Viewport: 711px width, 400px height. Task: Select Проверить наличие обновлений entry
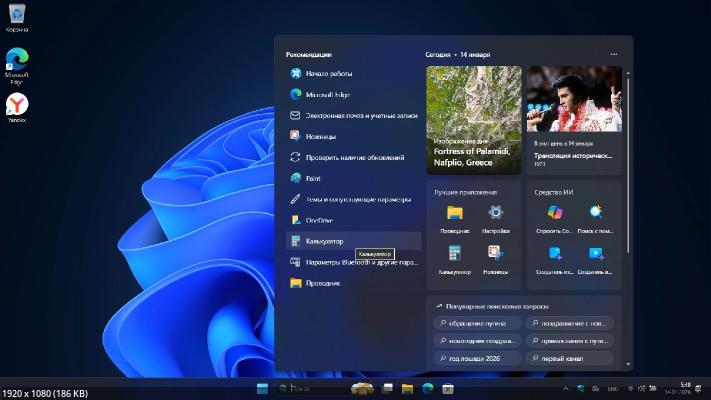[x=355, y=157]
